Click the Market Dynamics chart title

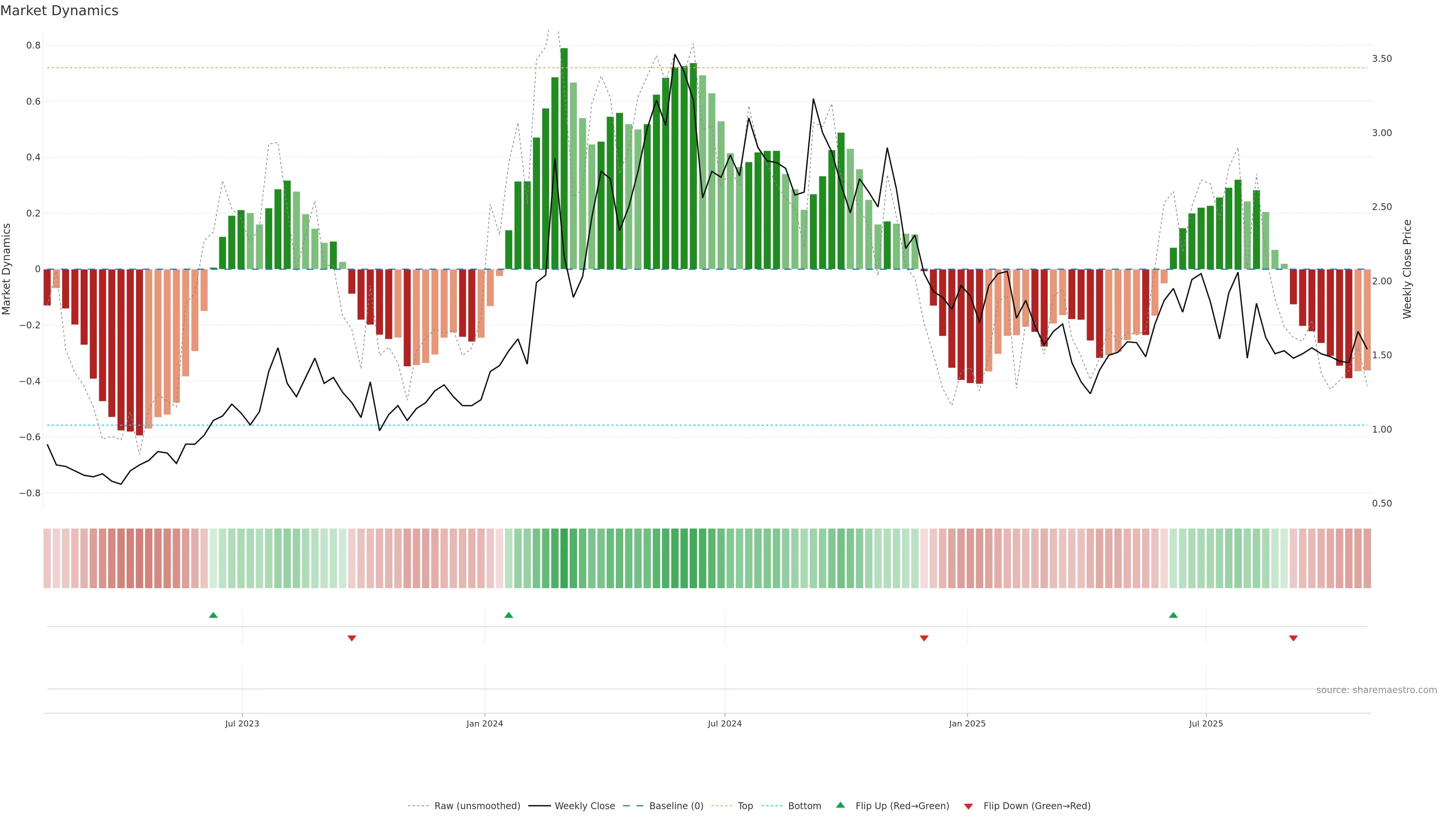coord(60,11)
